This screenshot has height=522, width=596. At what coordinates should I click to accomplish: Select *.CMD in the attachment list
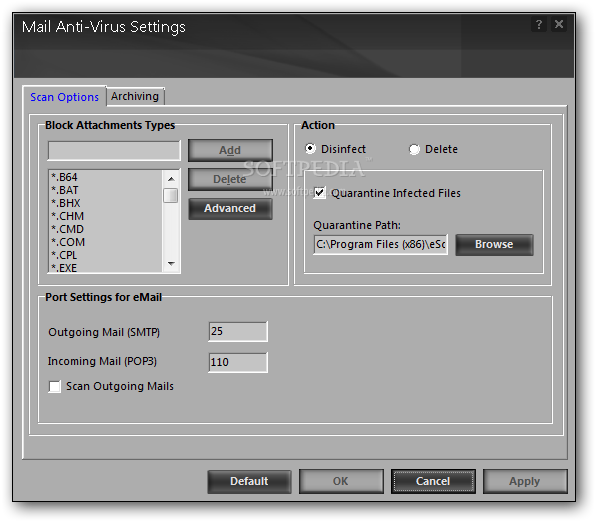pos(106,229)
